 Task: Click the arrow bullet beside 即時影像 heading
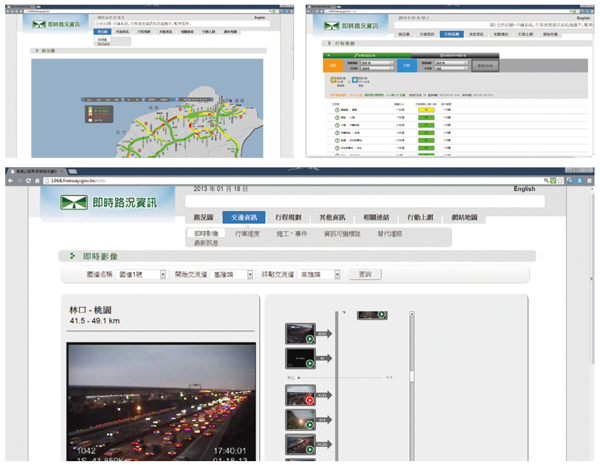72,256
